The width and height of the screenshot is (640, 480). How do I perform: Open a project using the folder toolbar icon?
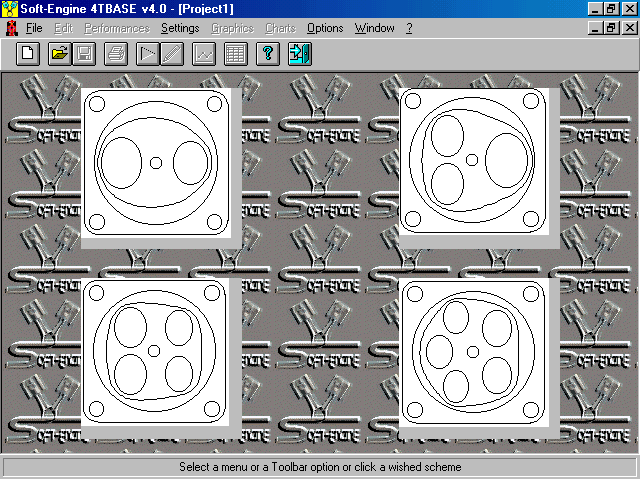coord(60,54)
